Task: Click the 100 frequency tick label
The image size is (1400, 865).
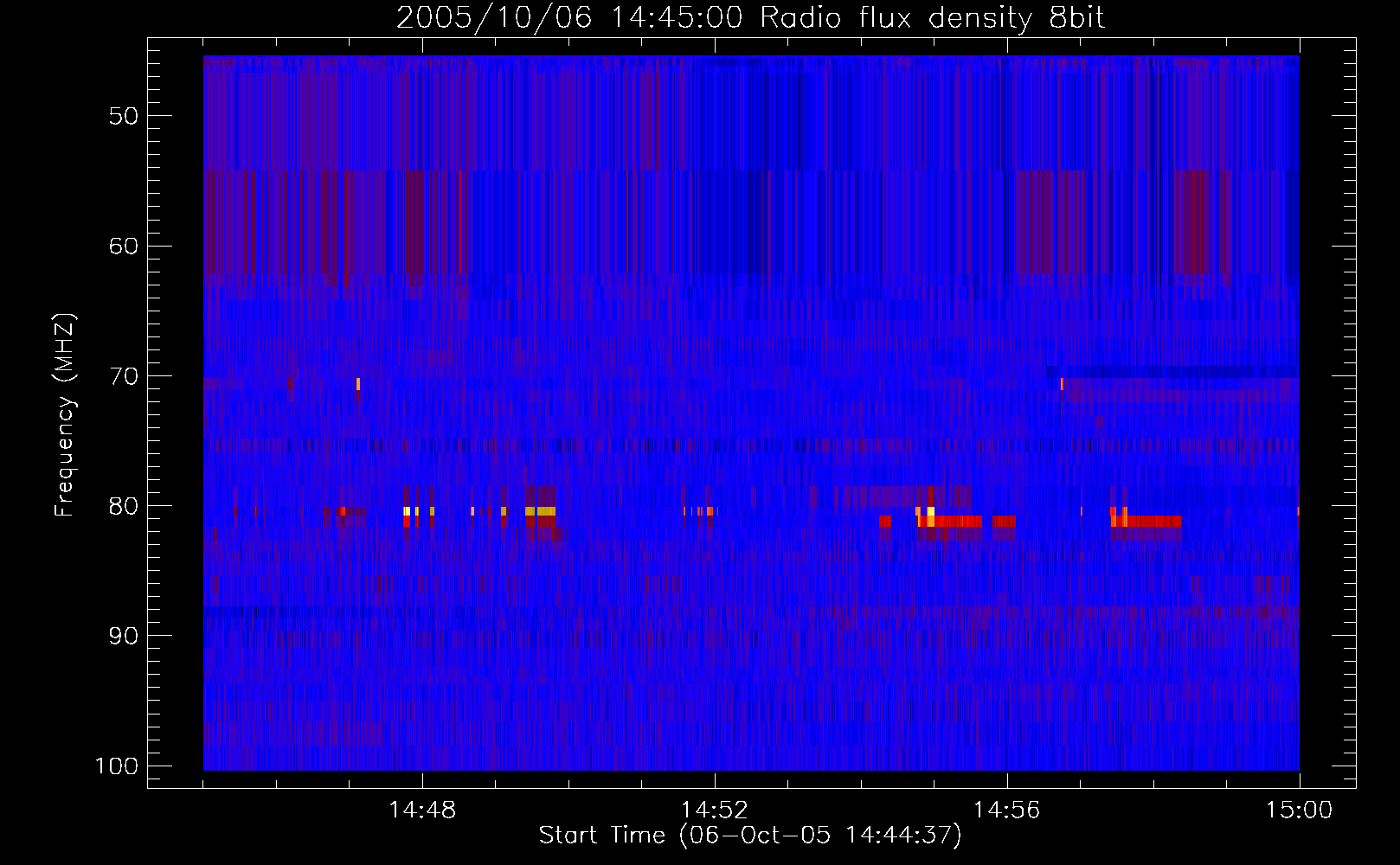Action: (x=116, y=766)
